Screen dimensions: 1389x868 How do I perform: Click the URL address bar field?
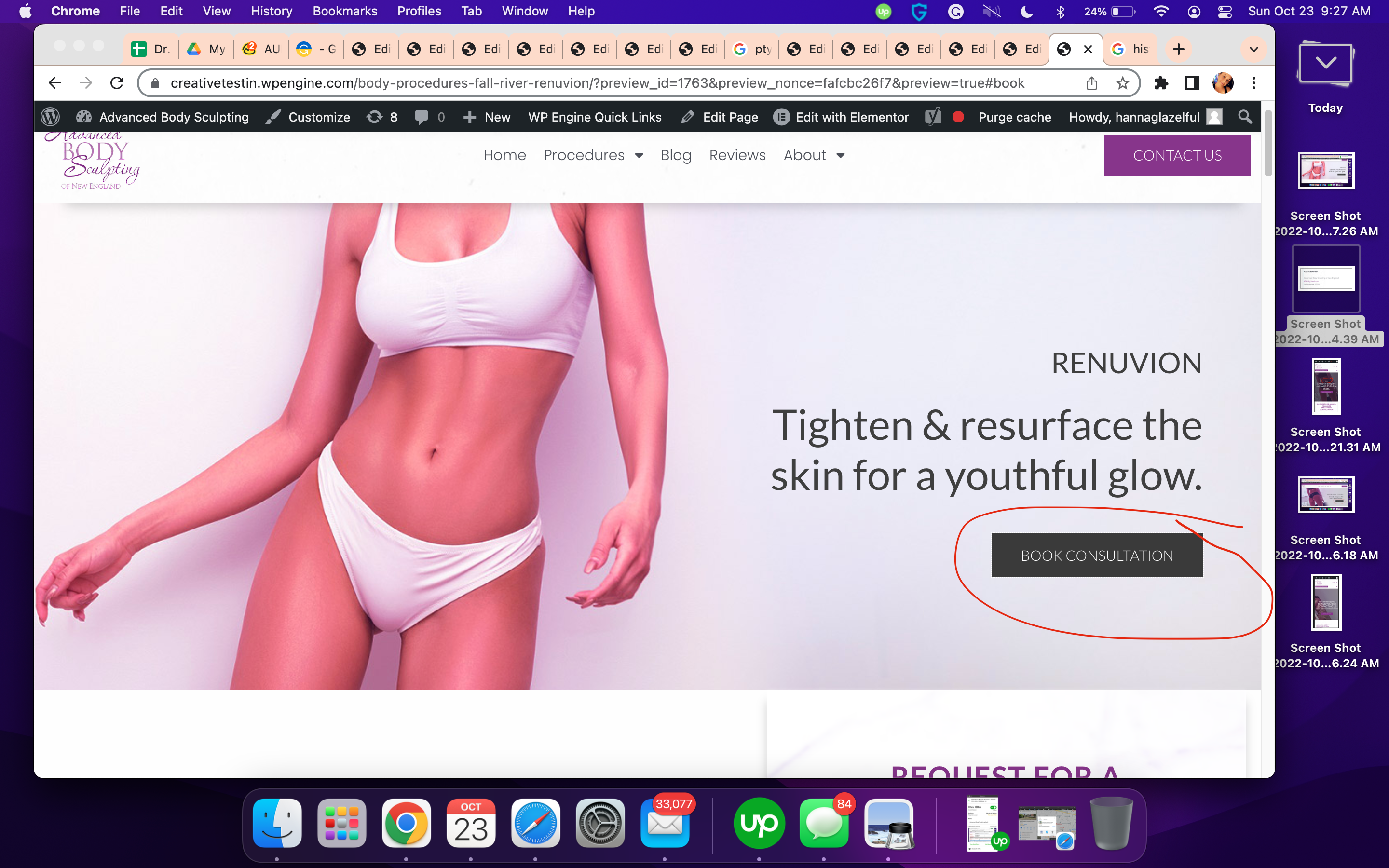coord(597,83)
